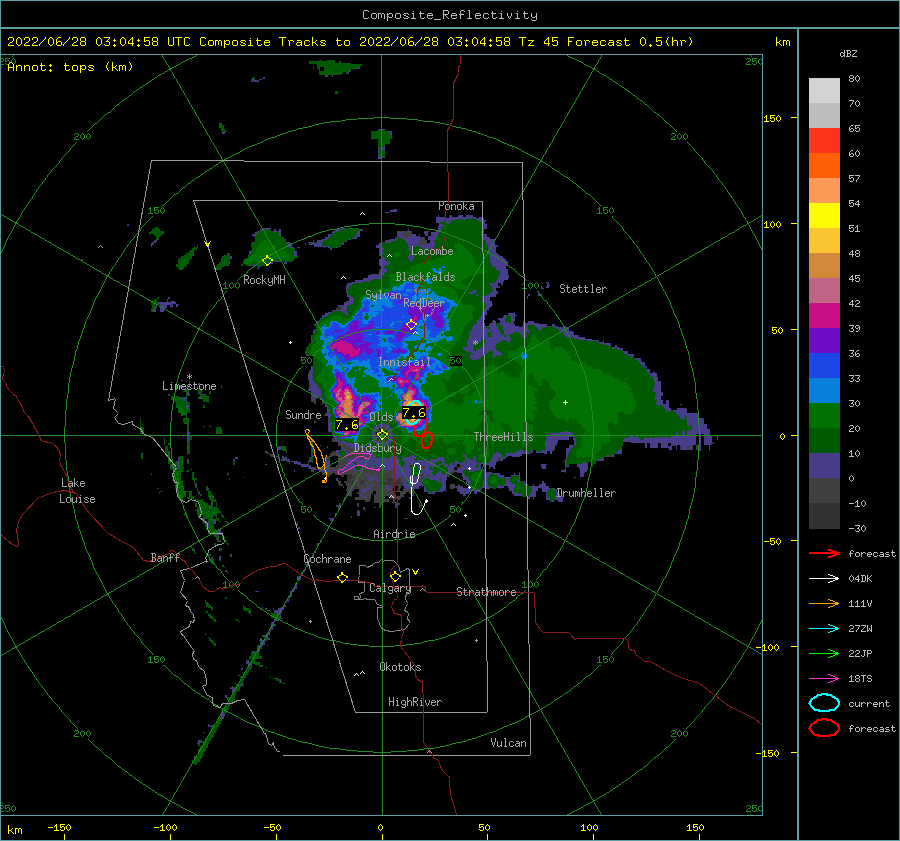Click the yellow diamond marker below Cochrane
The width and height of the screenshot is (900, 841).
coord(343,577)
